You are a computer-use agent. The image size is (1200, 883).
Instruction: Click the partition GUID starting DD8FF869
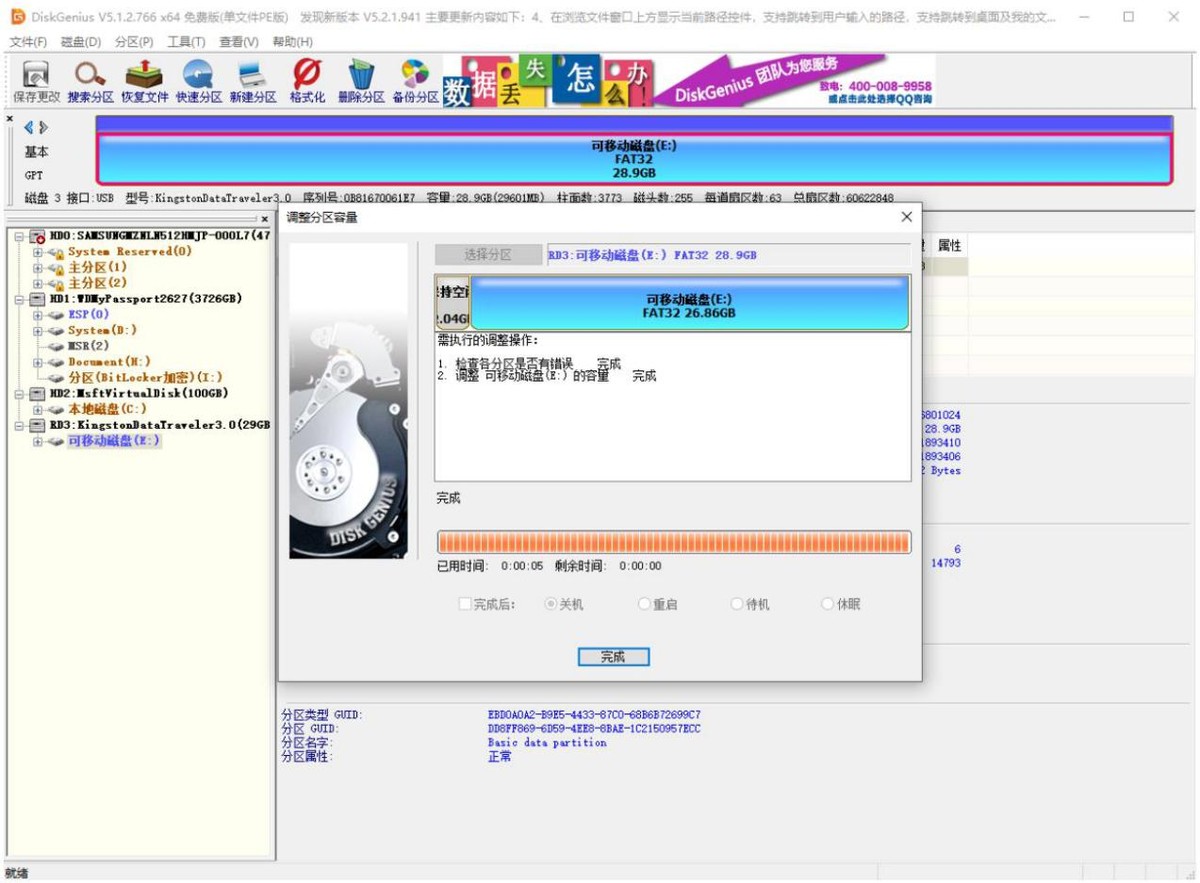594,729
